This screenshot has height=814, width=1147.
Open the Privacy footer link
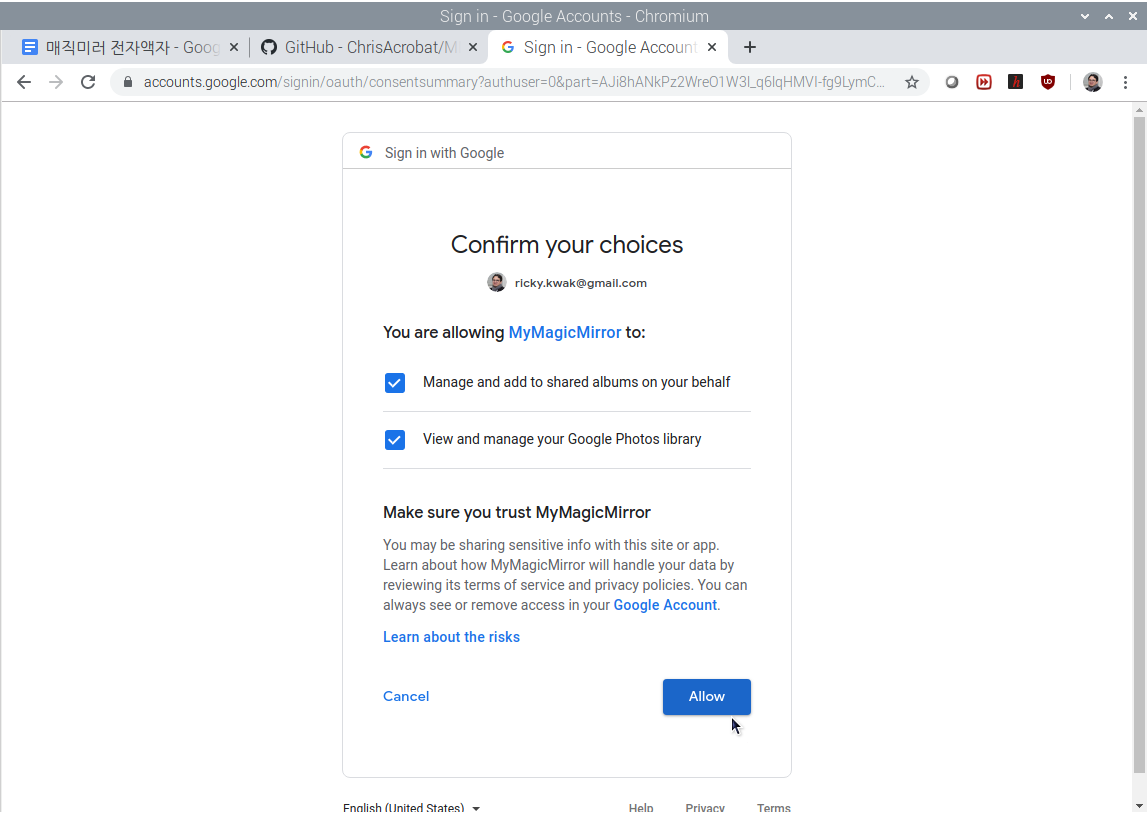pyautogui.click(x=705, y=807)
